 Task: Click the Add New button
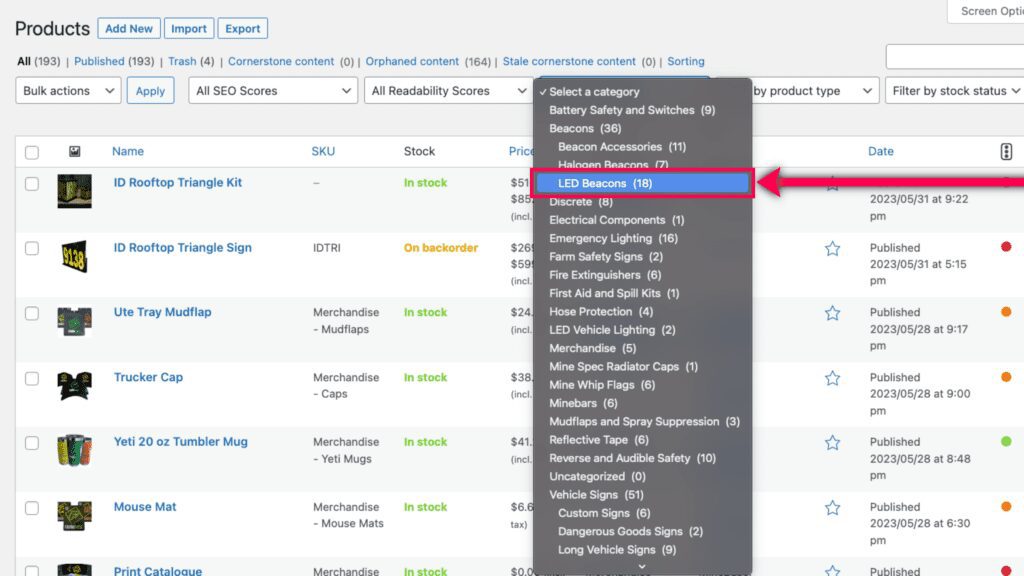point(128,28)
